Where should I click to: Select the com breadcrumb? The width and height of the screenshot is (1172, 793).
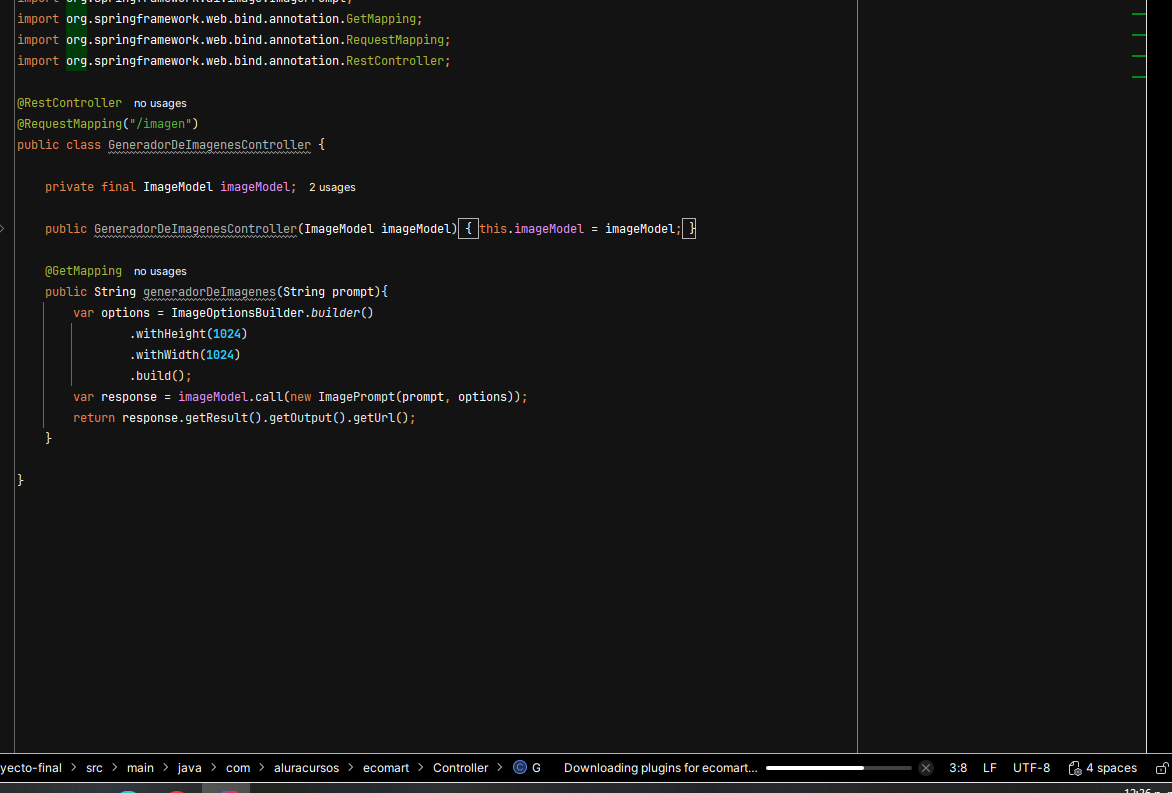point(238,768)
